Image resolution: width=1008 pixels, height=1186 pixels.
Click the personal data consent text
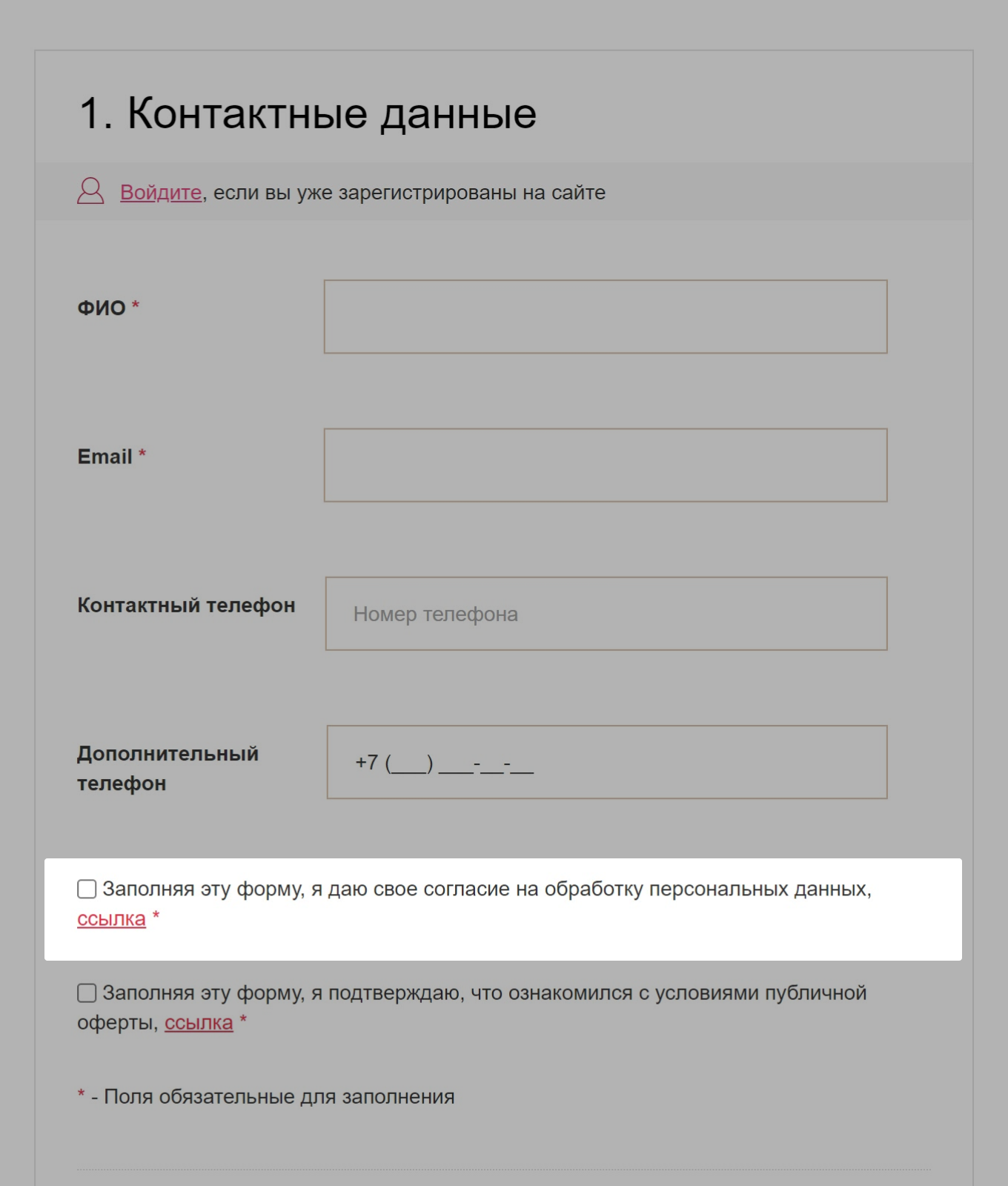tap(486, 889)
